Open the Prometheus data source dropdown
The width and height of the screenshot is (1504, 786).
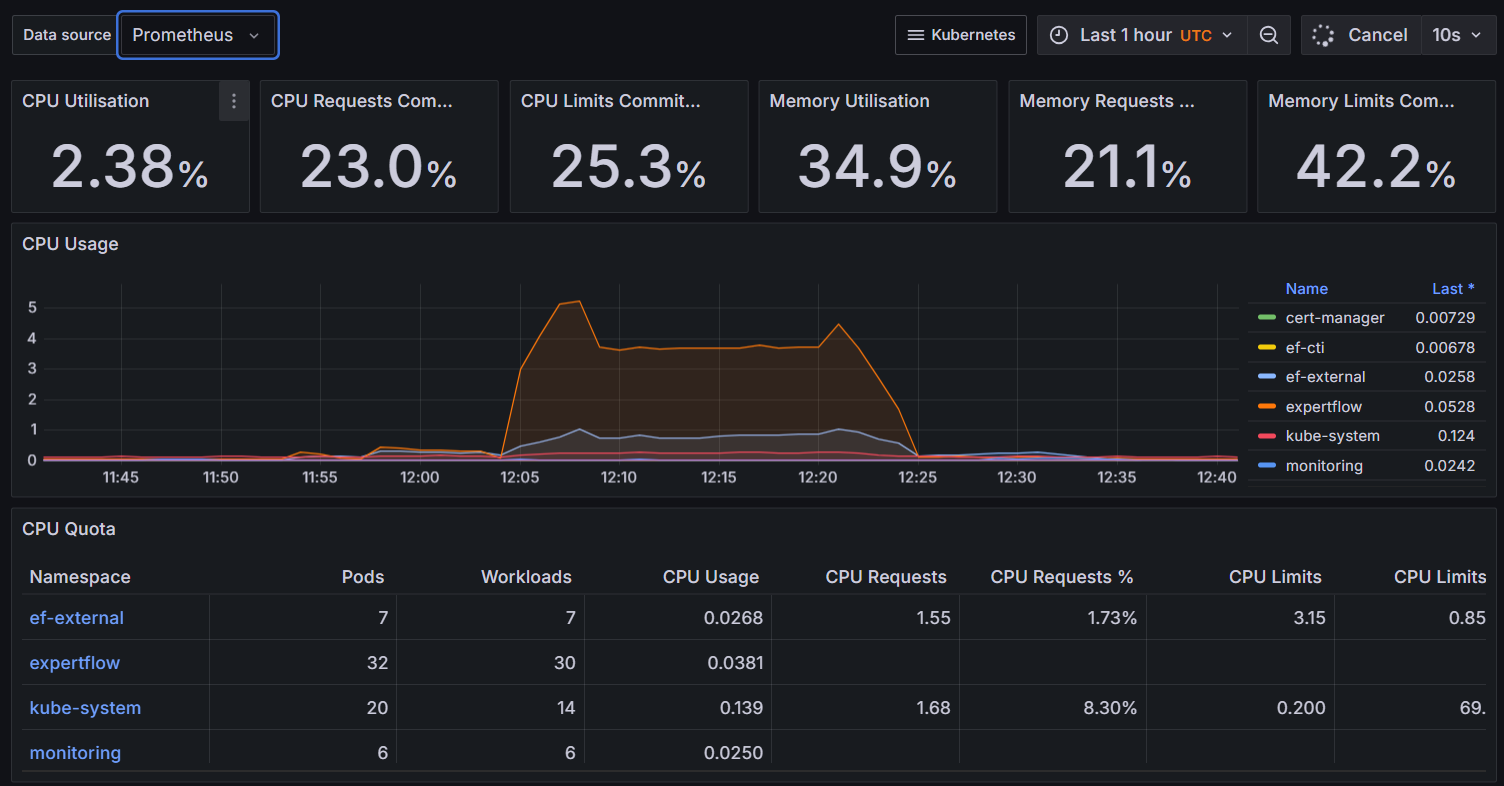click(x=197, y=35)
